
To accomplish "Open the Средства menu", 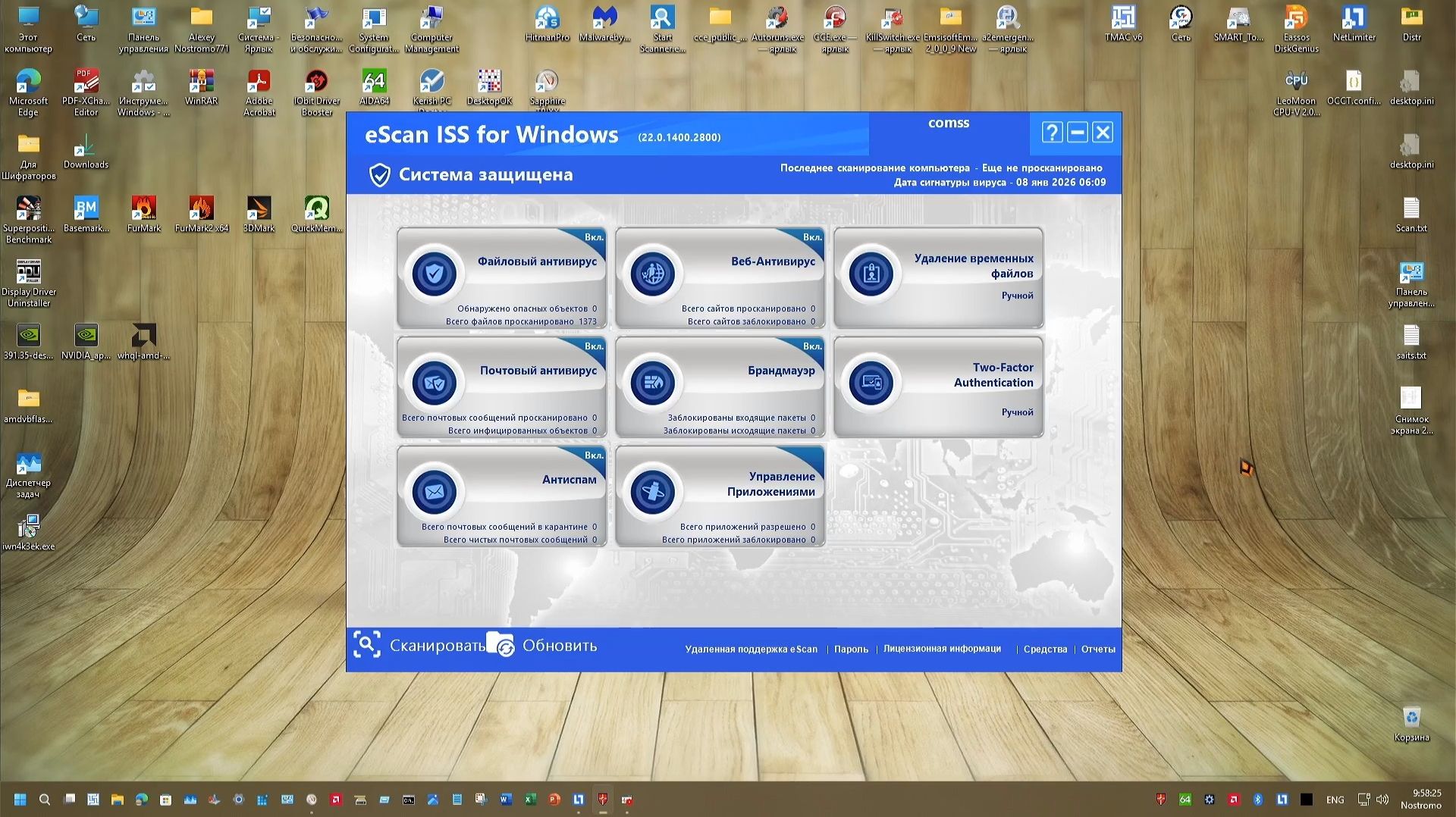I will [1045, 649].
